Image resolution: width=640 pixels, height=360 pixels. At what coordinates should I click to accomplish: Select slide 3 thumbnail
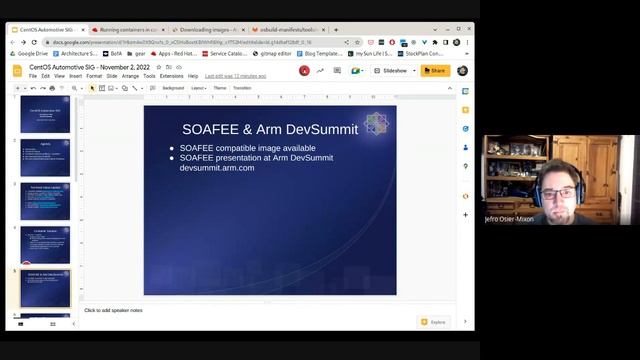pyautogui.click(x=45, y=201)
